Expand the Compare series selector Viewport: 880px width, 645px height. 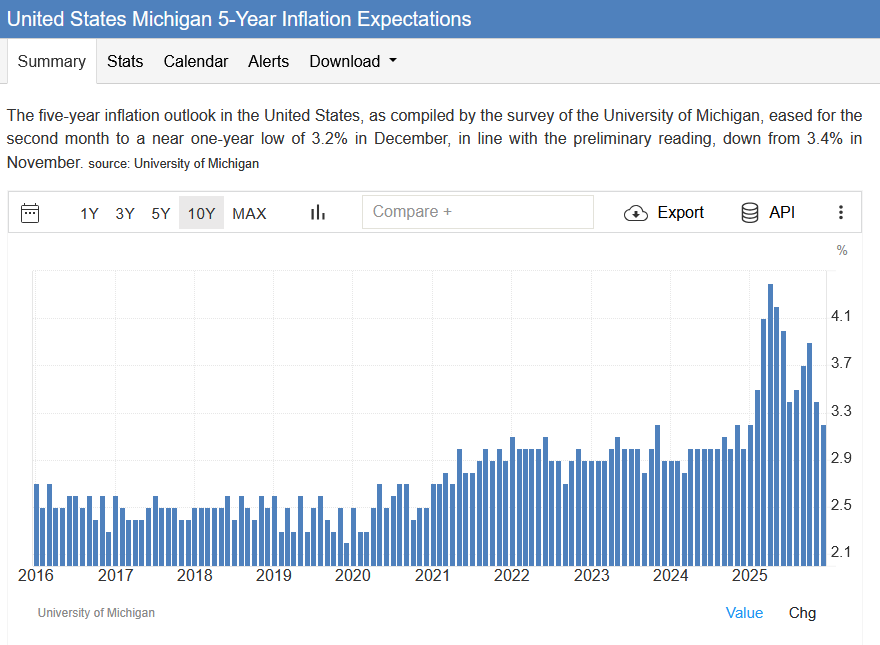477,212
